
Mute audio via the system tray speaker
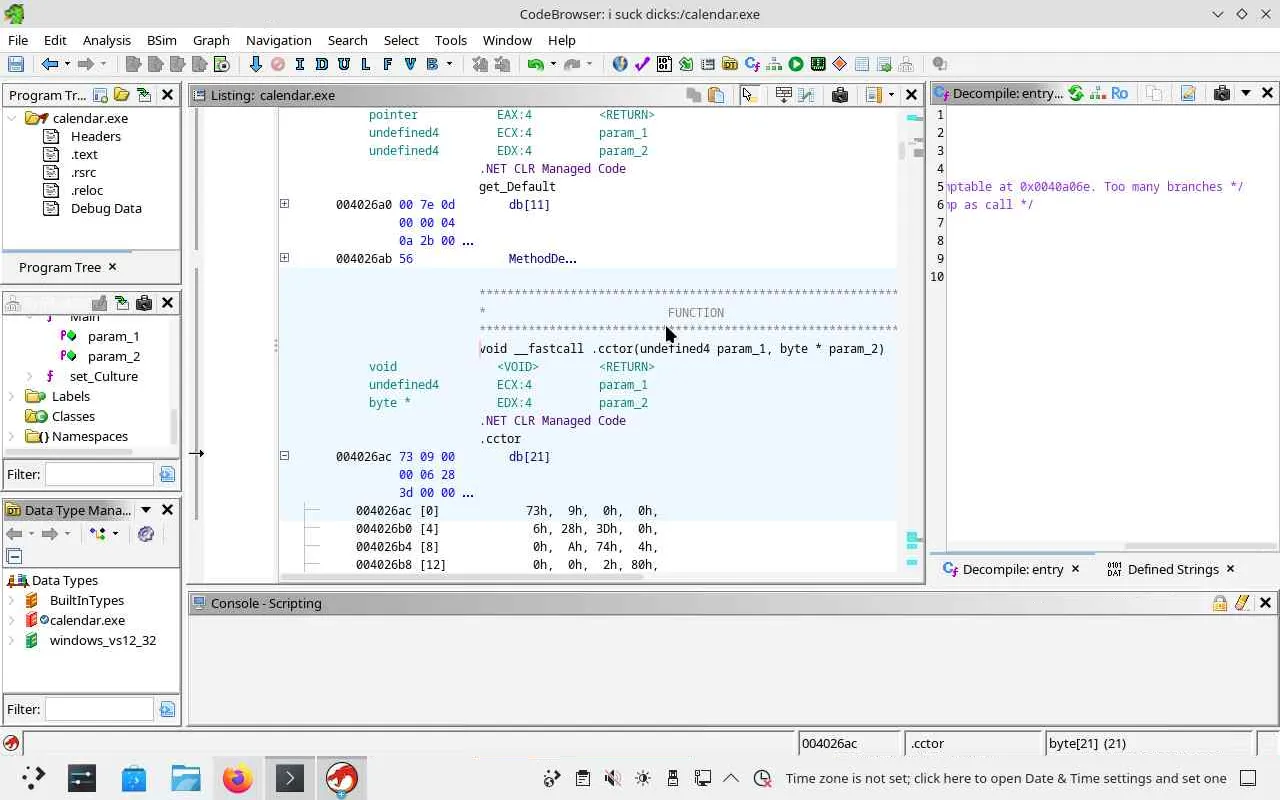tap(613, 778)
